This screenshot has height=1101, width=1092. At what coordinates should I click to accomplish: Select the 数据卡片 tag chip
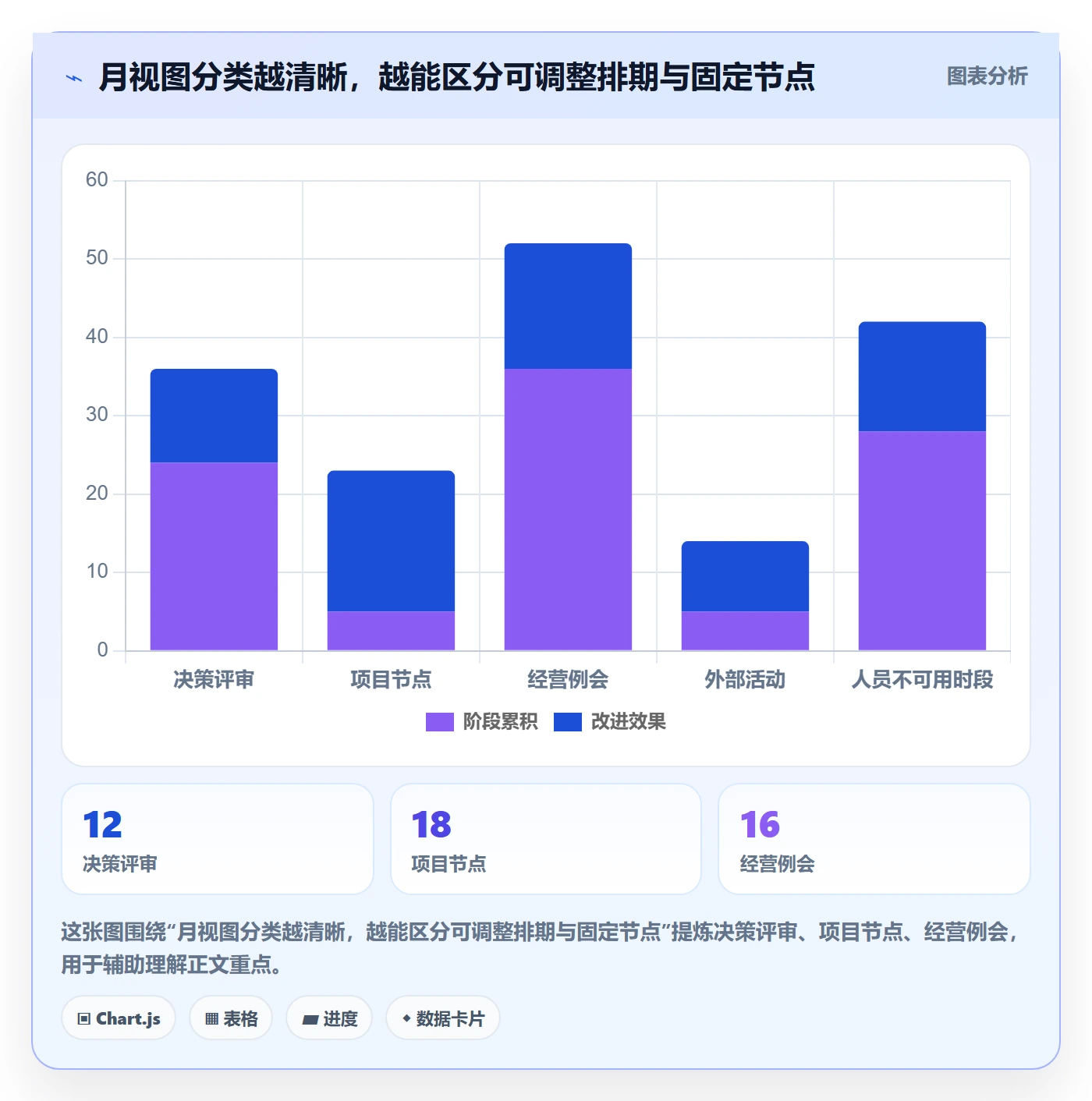pyautogui.click(x=443, y=1018)
